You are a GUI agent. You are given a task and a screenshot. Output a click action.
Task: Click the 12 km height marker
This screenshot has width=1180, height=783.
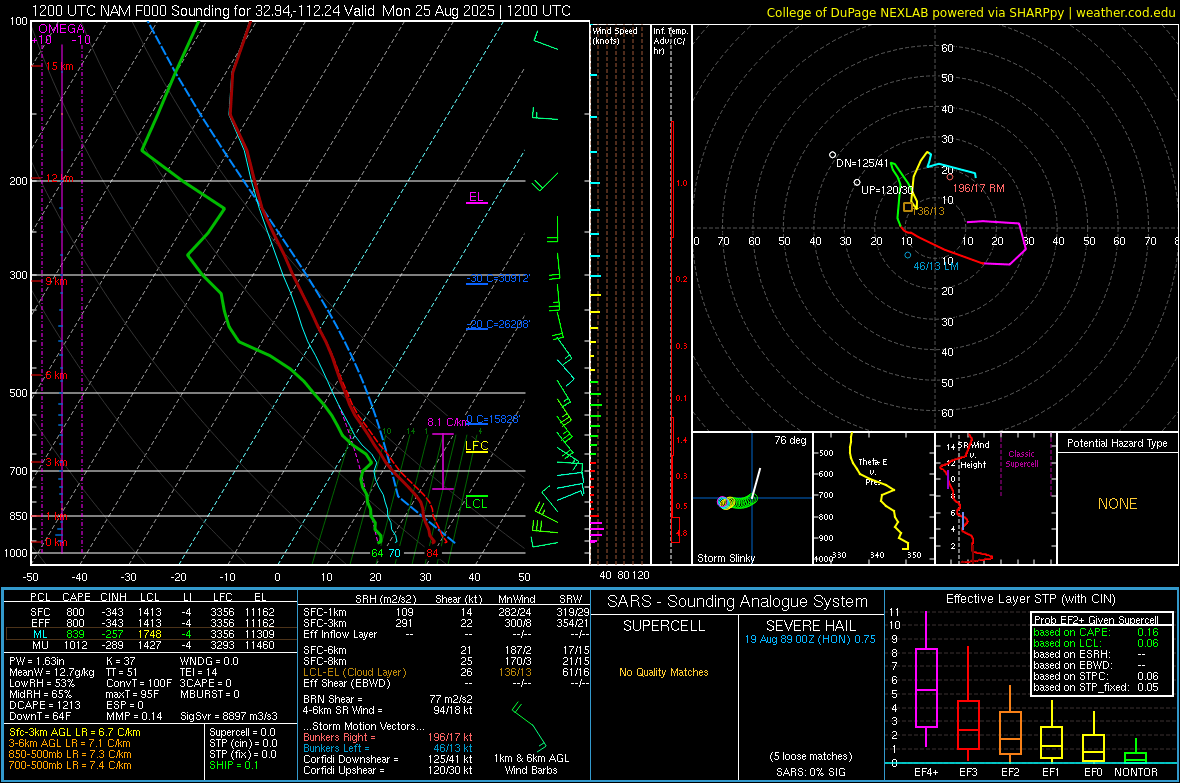pyautogui.click(x=59, y=178)
